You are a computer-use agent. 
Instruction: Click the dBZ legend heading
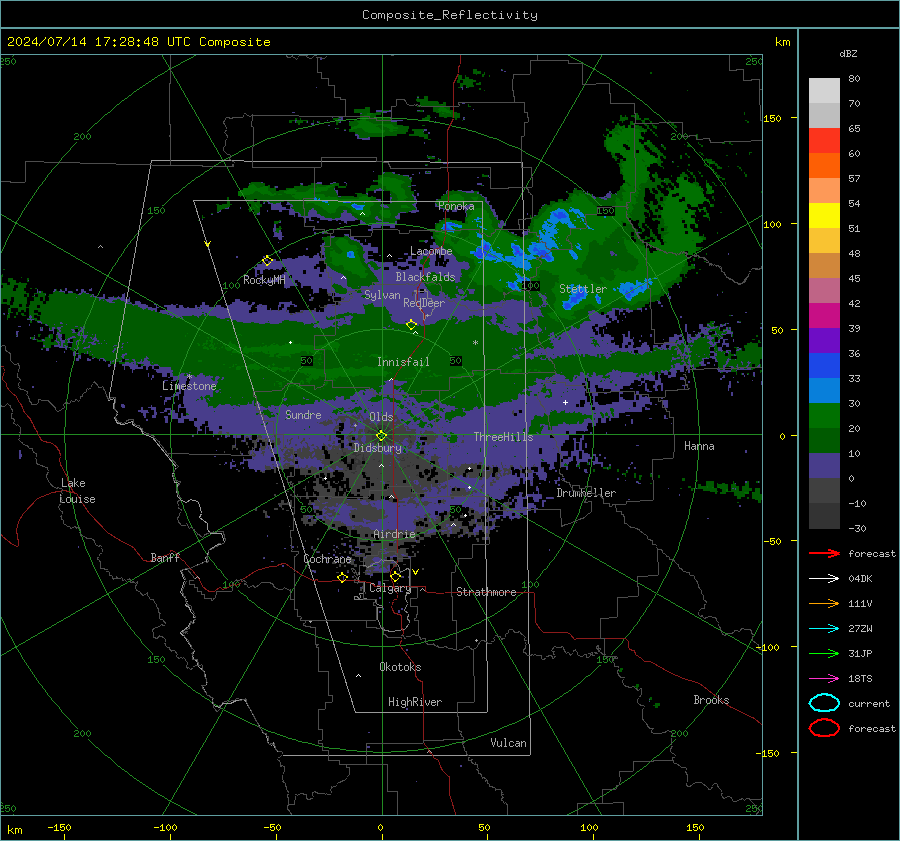tap(848, 53)
